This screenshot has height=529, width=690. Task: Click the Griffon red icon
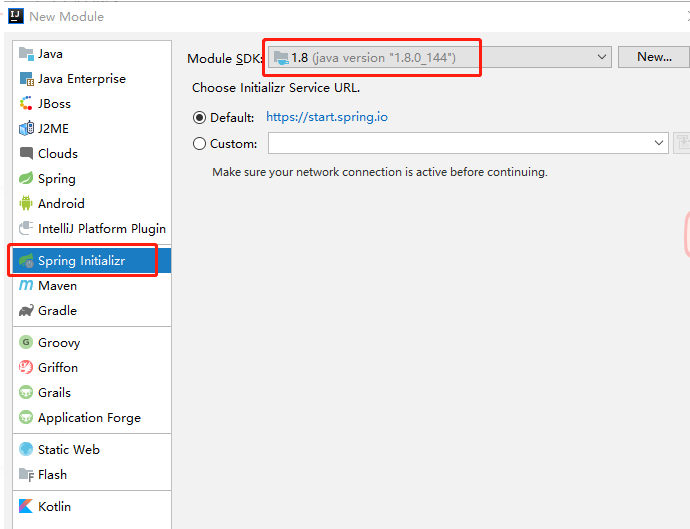click(x=26, y=367)
